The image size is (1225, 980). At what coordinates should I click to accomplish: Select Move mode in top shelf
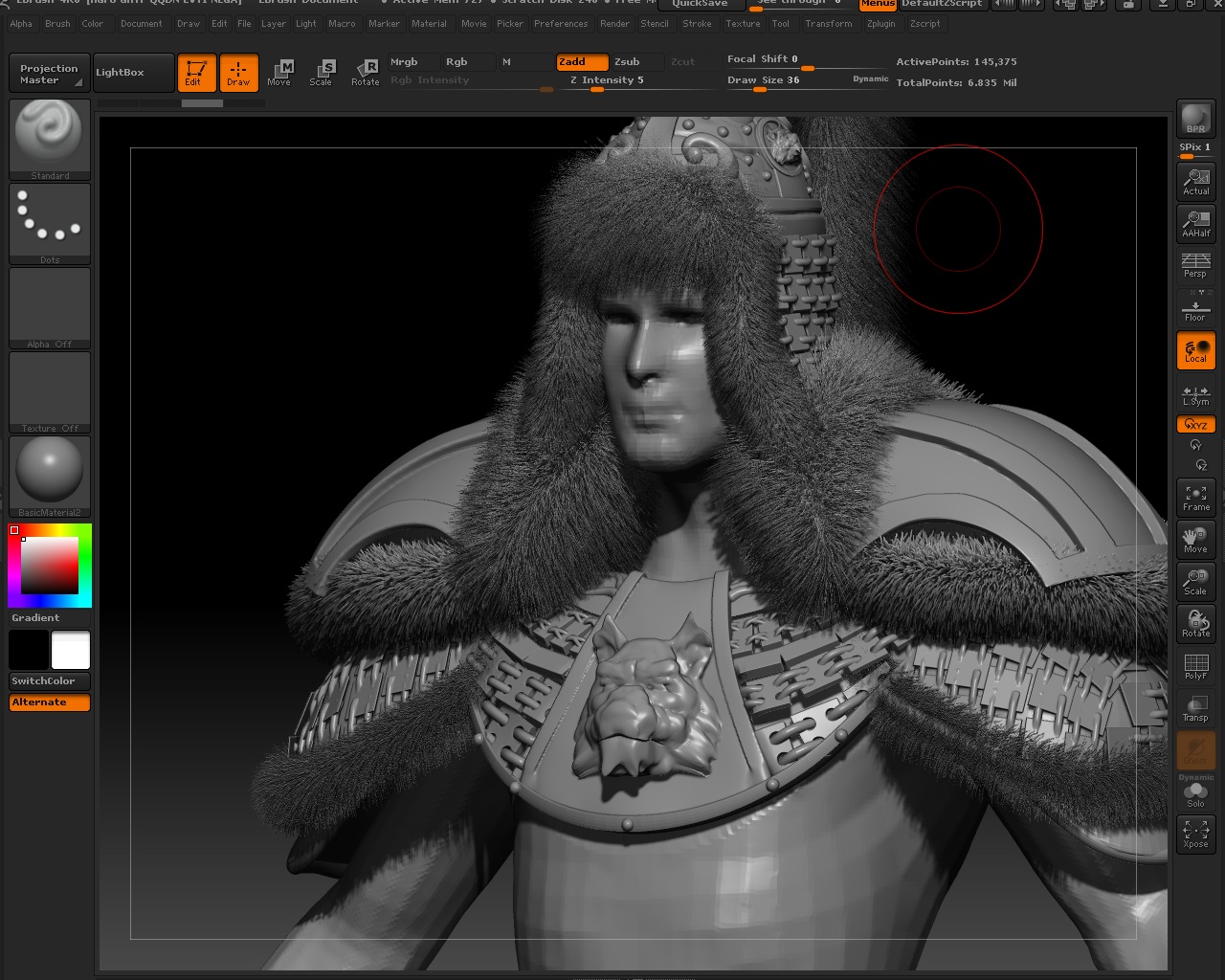(279, 73)
